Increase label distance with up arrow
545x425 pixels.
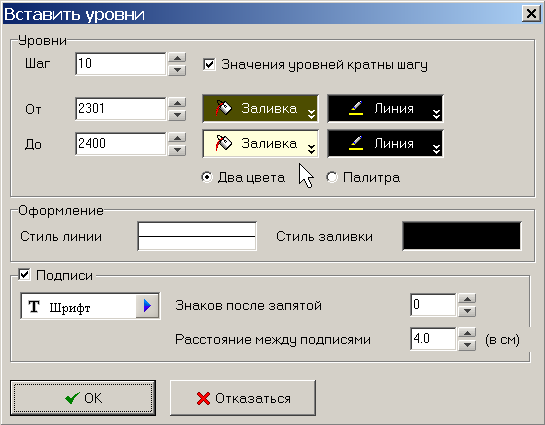pos(467,333)
